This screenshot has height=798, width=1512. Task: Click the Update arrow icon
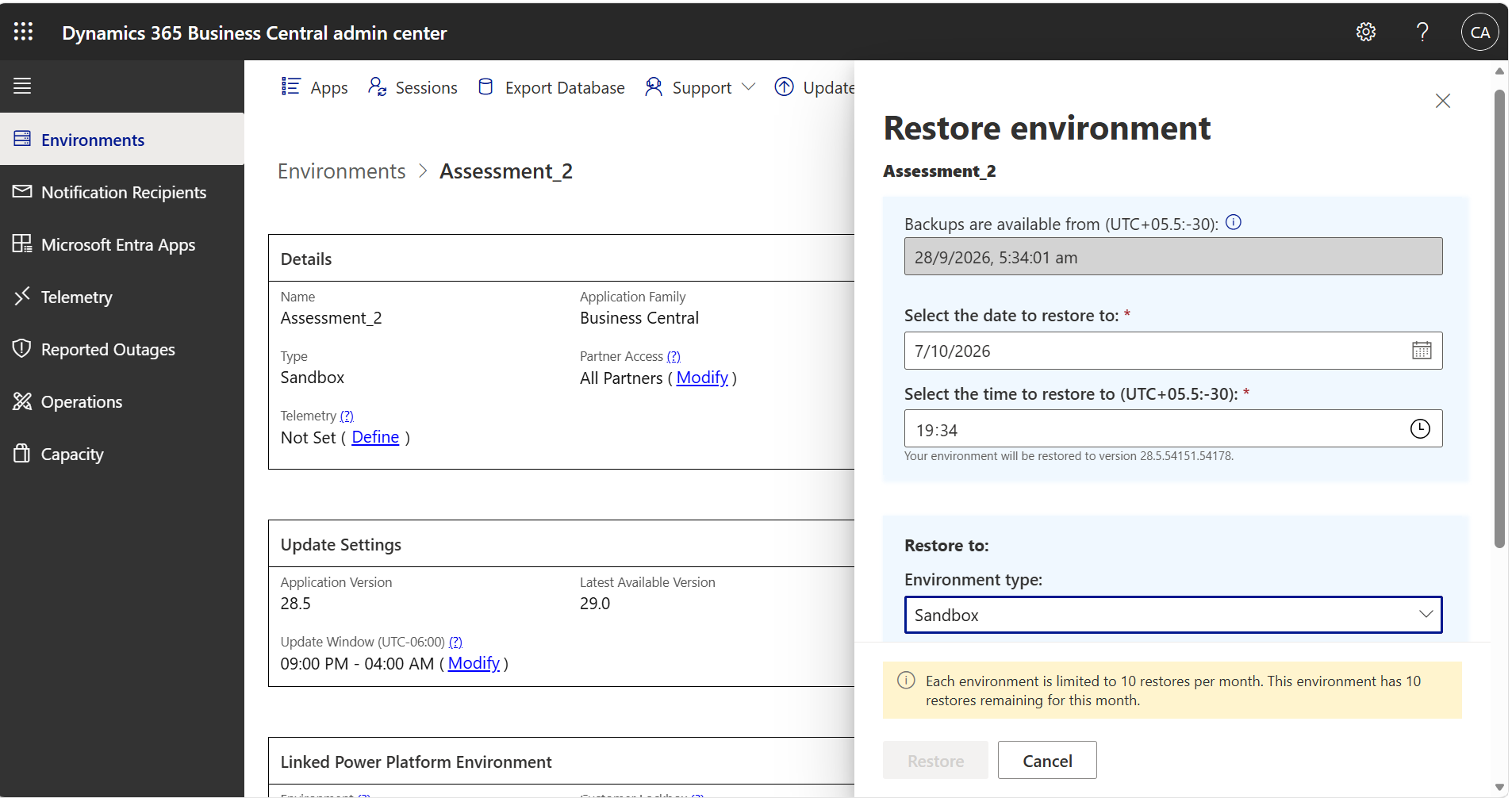point(784,86)
